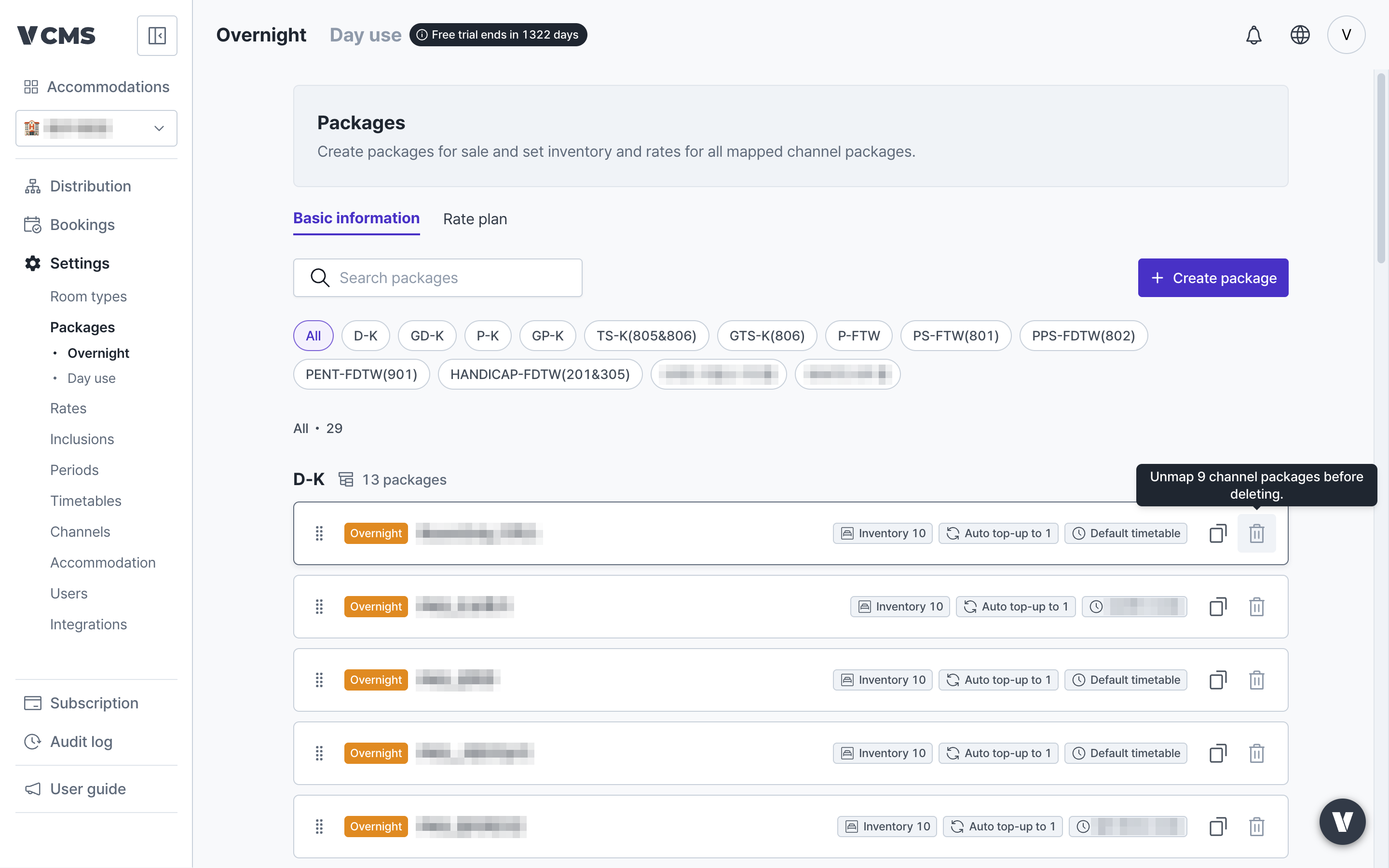
Task: Grab the drag handle of third package
Action: coord(319,680)
